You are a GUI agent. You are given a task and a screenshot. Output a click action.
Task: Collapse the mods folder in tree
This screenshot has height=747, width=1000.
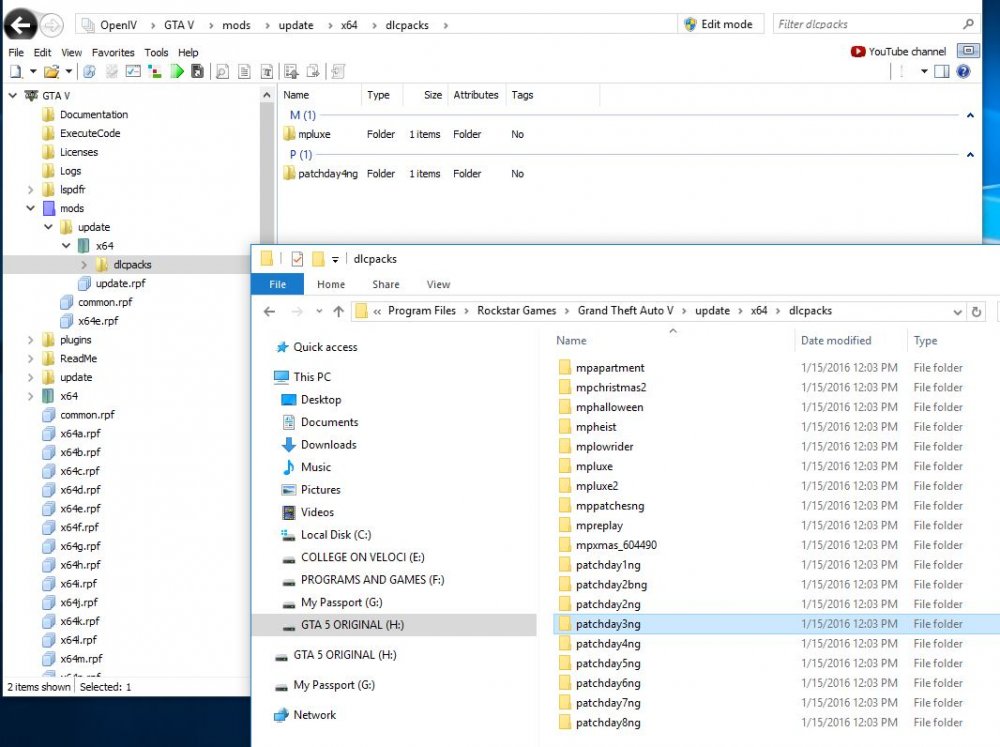30,208
